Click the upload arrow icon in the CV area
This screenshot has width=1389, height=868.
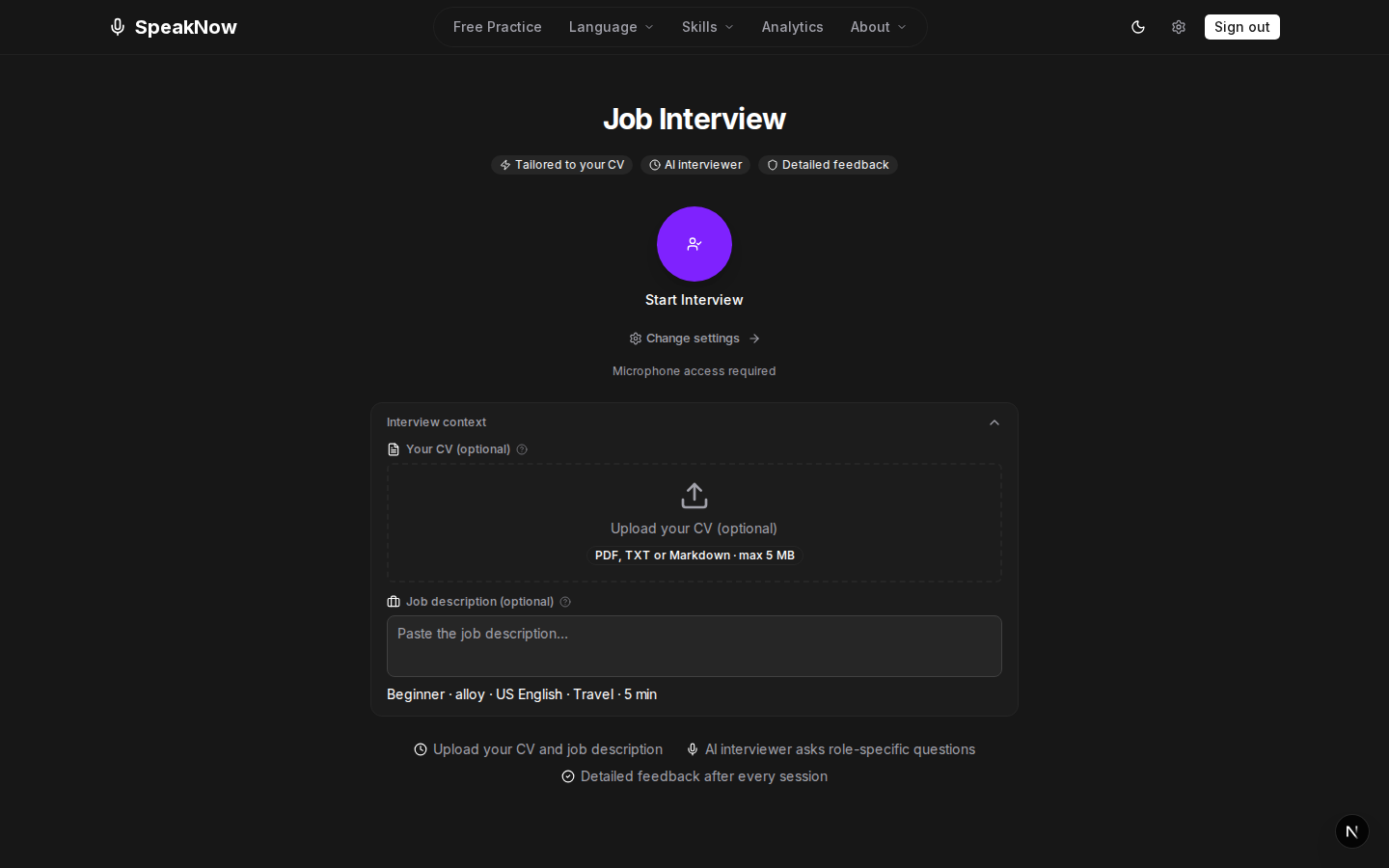[x=694, y=495]
